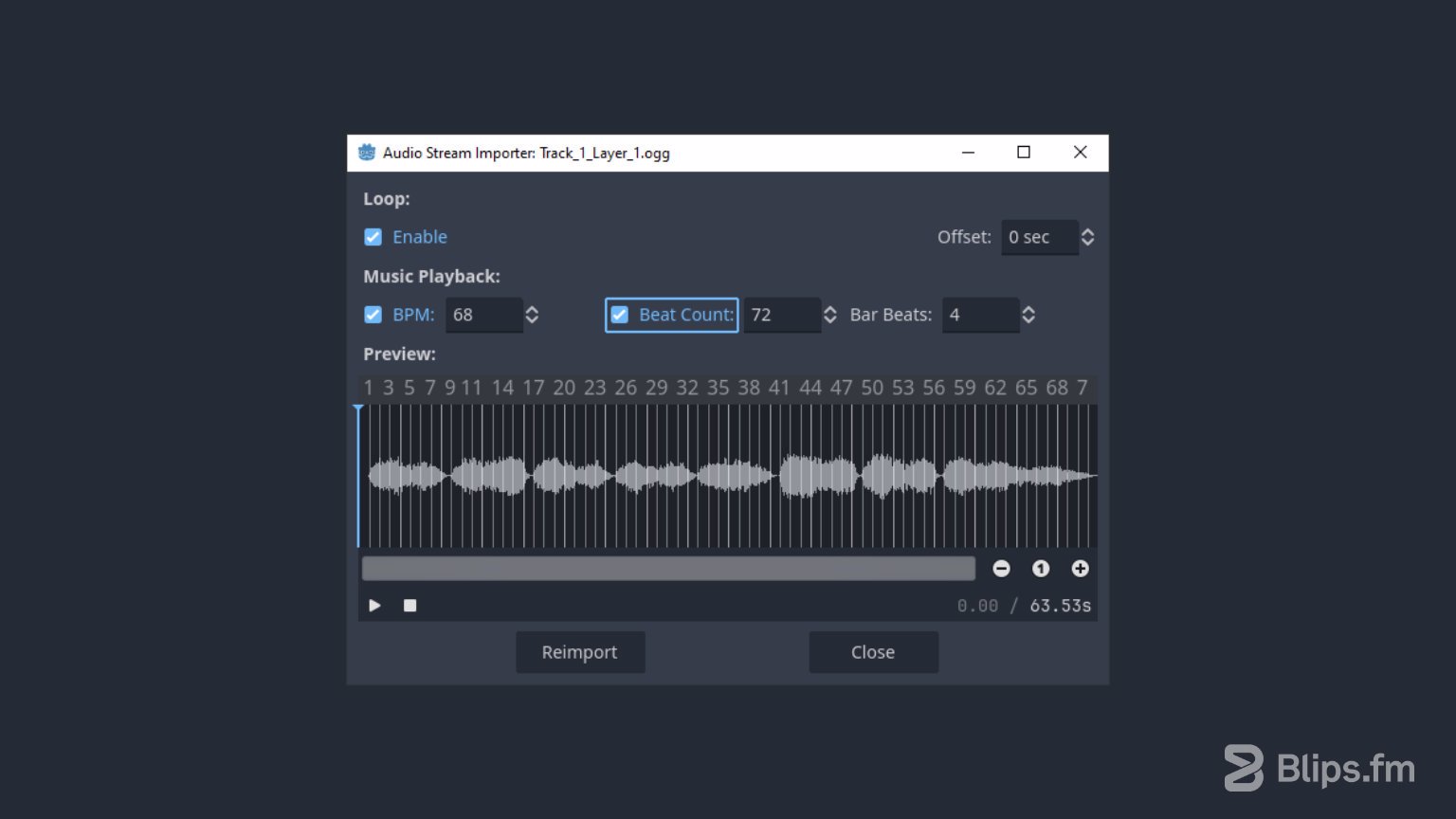Minimize the Audio Stream Importer window

click(968, 153)
